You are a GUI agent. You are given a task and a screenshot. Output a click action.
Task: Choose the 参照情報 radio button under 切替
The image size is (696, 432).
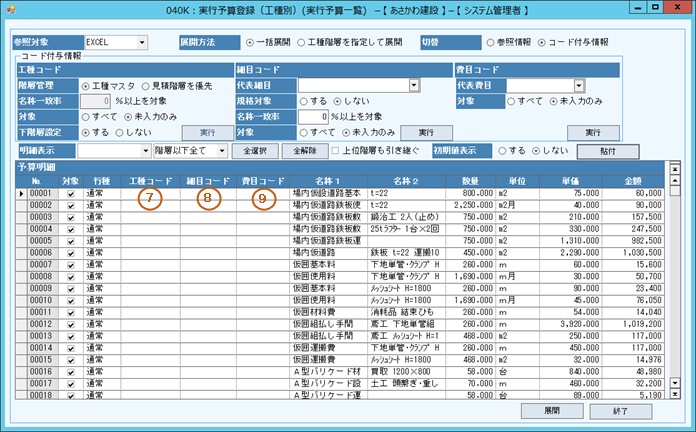489,44
